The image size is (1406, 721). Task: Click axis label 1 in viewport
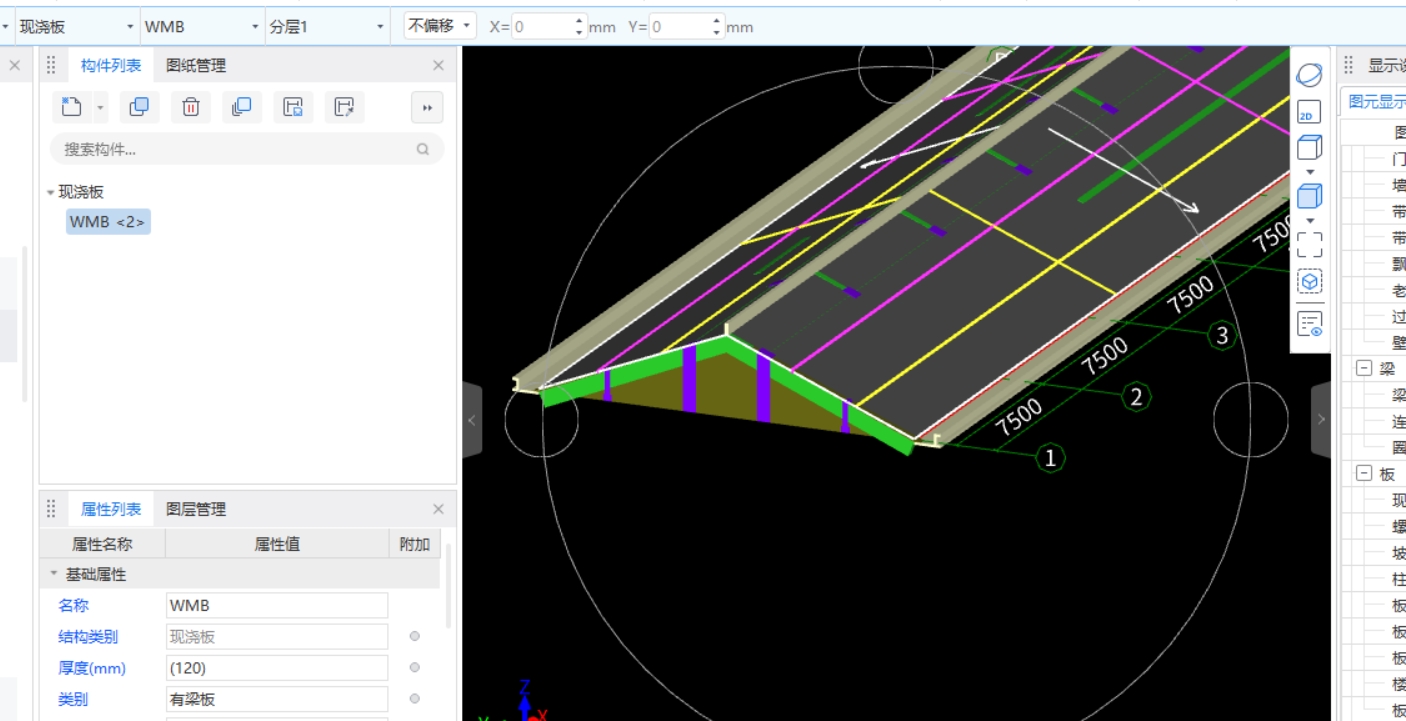coord(1050,458)
